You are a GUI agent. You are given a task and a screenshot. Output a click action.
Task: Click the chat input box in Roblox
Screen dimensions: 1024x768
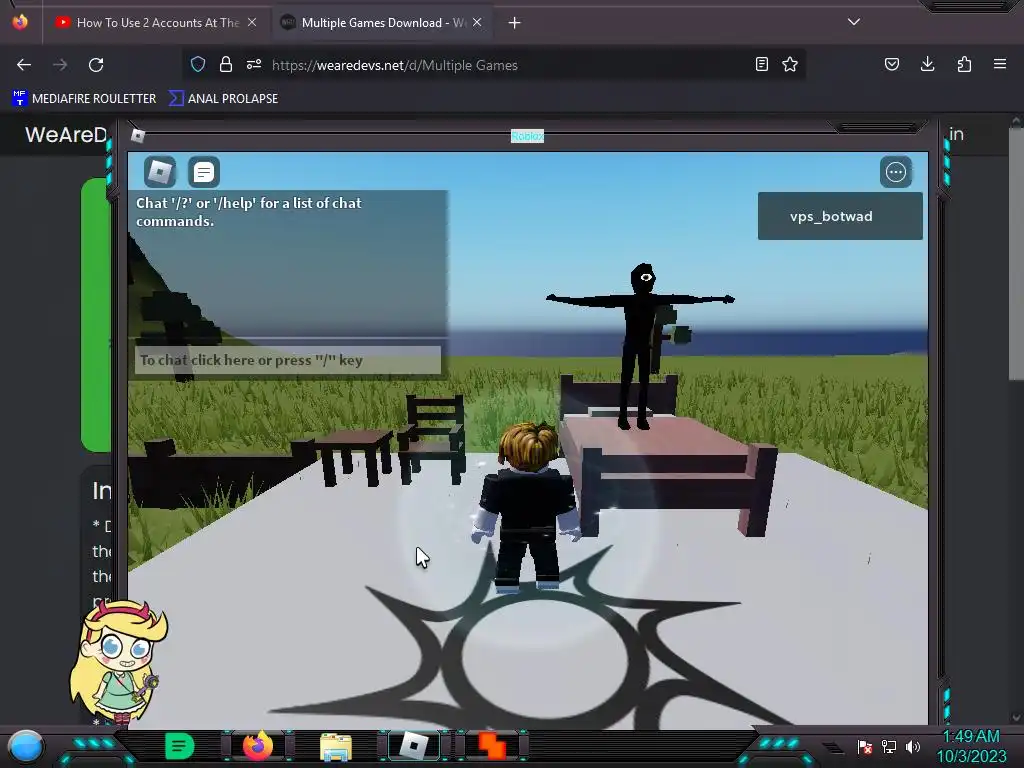[x=288, y=360]
